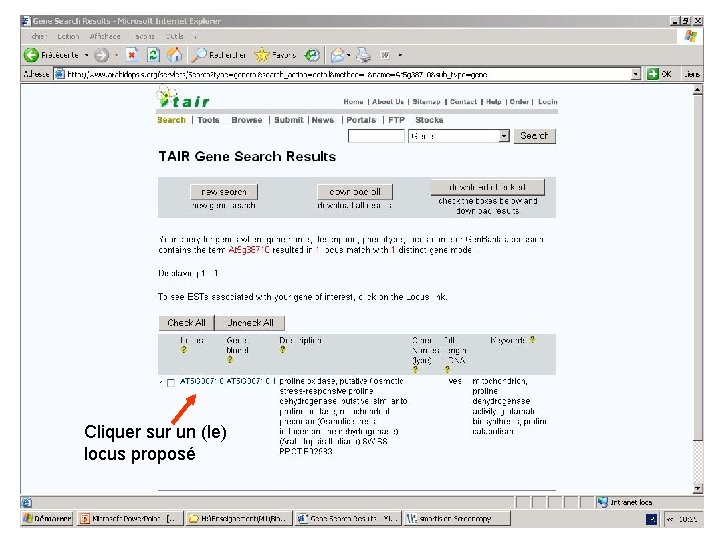
Task: Open the Browse tab in TAIR navigation
Action: click(247, 120)
